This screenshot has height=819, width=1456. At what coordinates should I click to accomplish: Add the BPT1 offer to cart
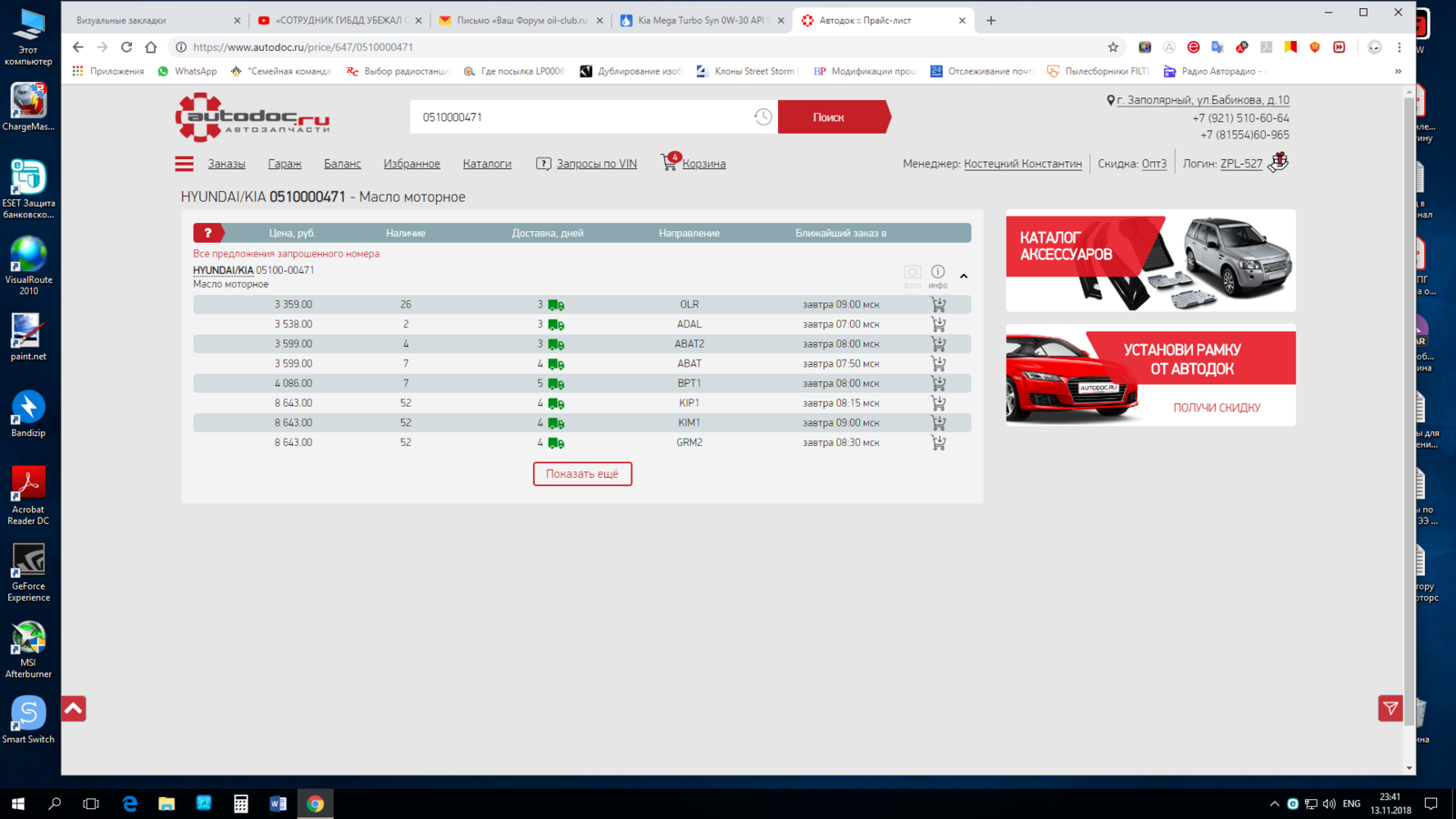click(938, 383)
